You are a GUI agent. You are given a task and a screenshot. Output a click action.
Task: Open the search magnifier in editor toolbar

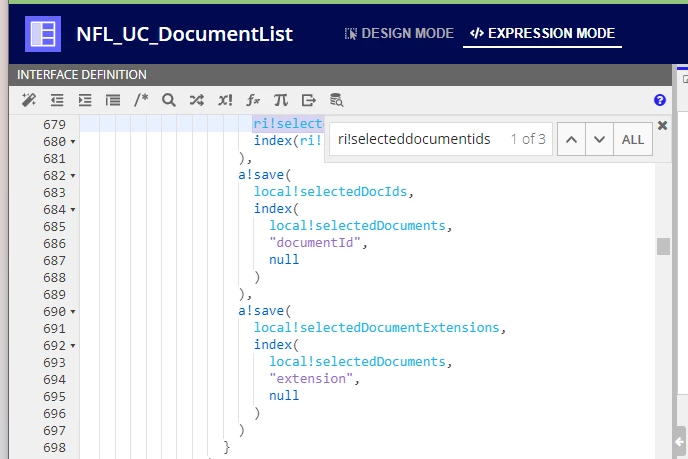pos(169,100)
